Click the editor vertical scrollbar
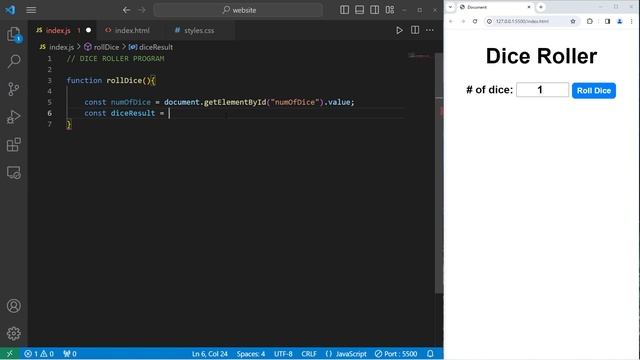The image size is (640, 360). [x=439, y=173]
